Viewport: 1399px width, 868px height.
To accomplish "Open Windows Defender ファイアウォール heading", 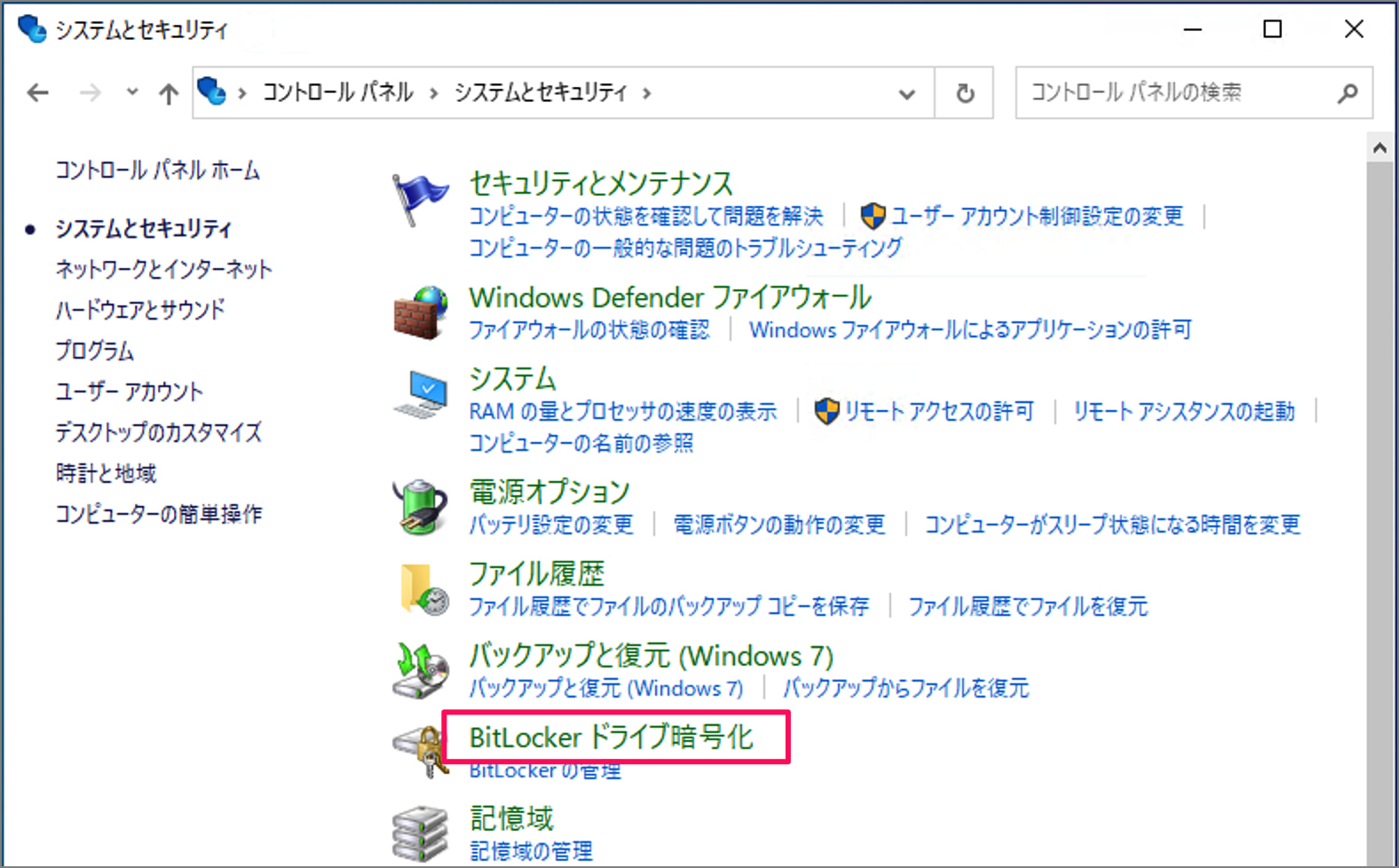I will click(670, 297).
